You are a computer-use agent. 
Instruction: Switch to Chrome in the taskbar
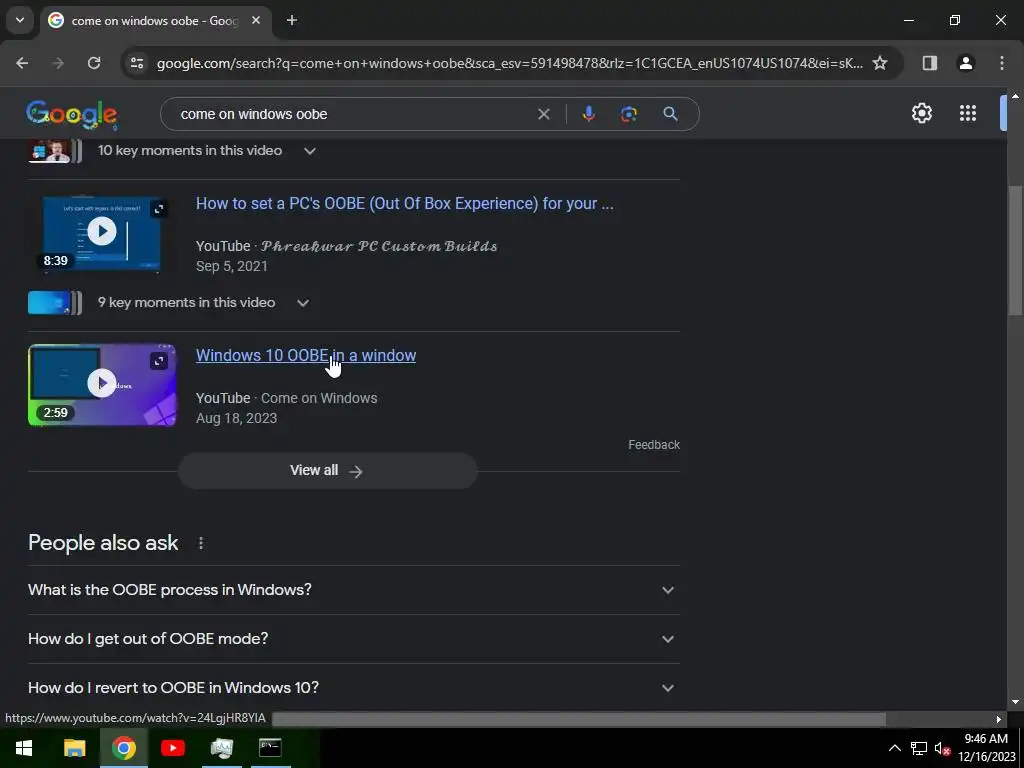[x=123, y=748]
